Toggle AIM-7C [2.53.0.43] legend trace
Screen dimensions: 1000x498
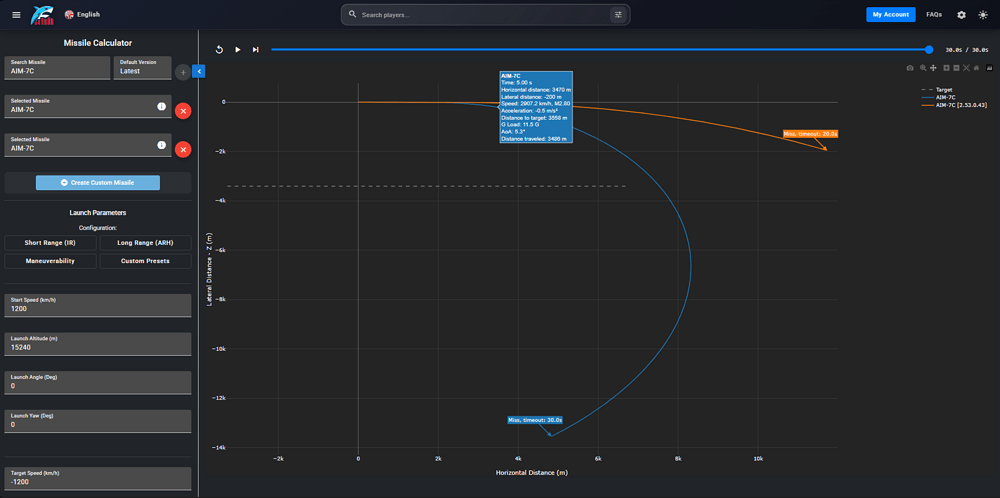pyautogui.click(x=954, y=105)
